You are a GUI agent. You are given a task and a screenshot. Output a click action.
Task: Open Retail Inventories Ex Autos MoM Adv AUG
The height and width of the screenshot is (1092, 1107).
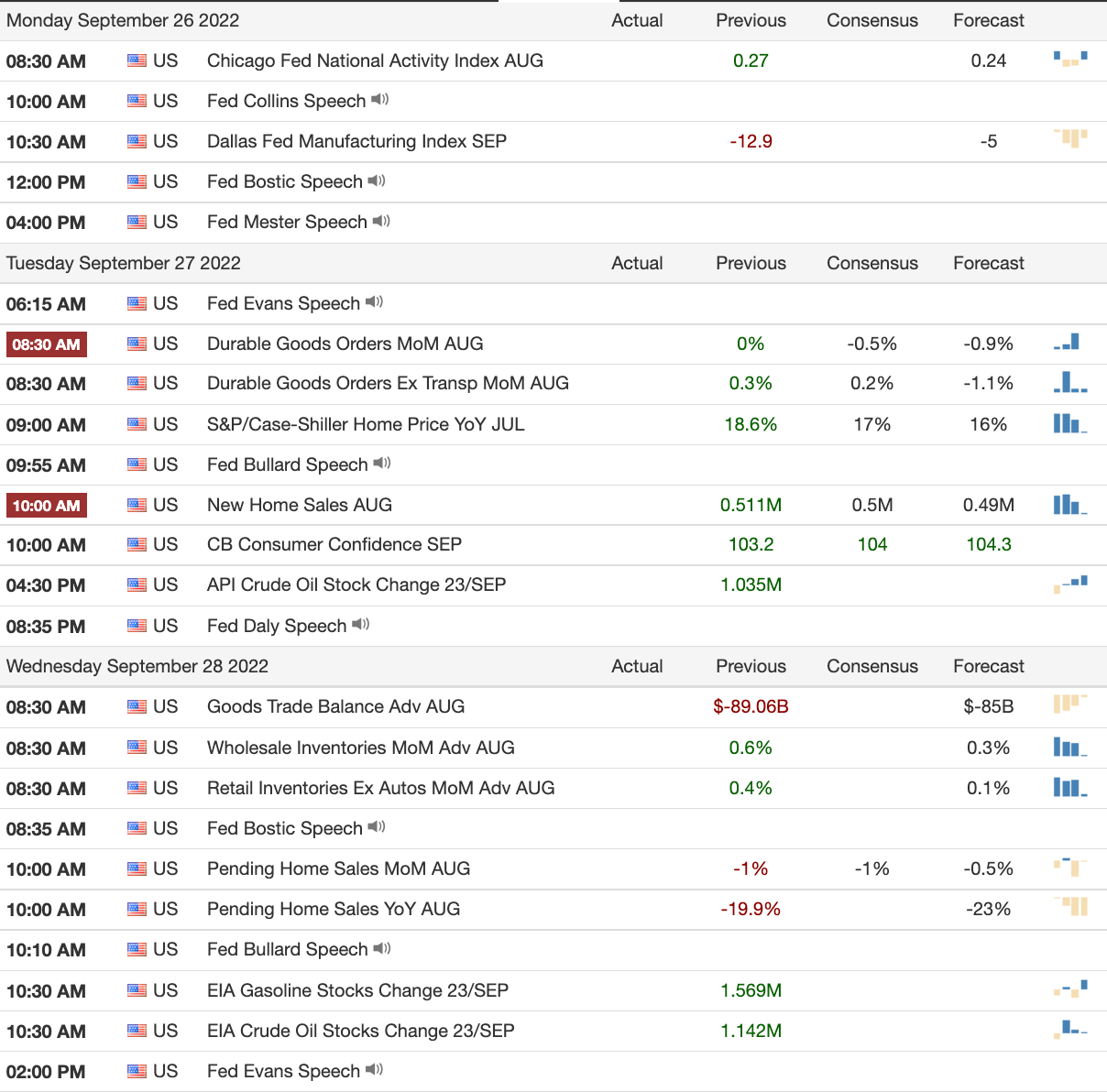point(380,788)
